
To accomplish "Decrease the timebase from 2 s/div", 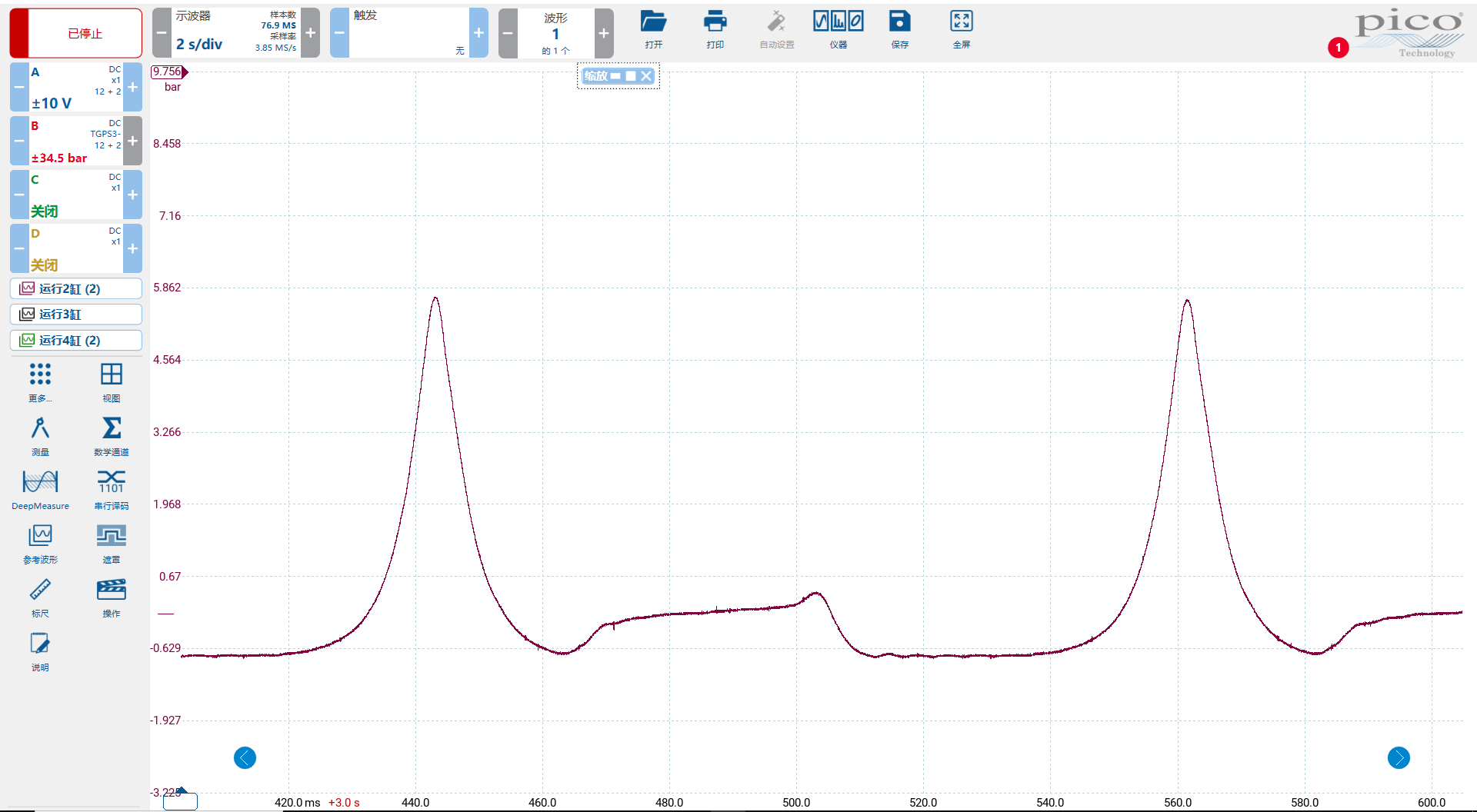I will (162, 33).
